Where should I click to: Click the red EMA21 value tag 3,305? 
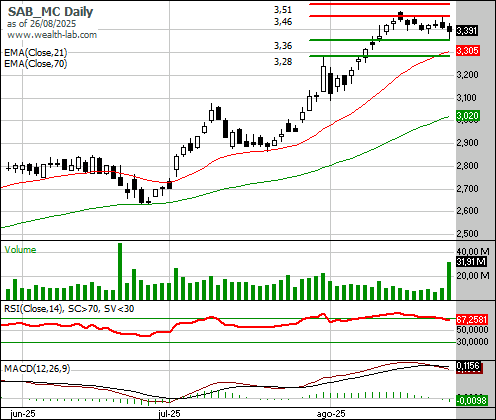click(468, 51)
